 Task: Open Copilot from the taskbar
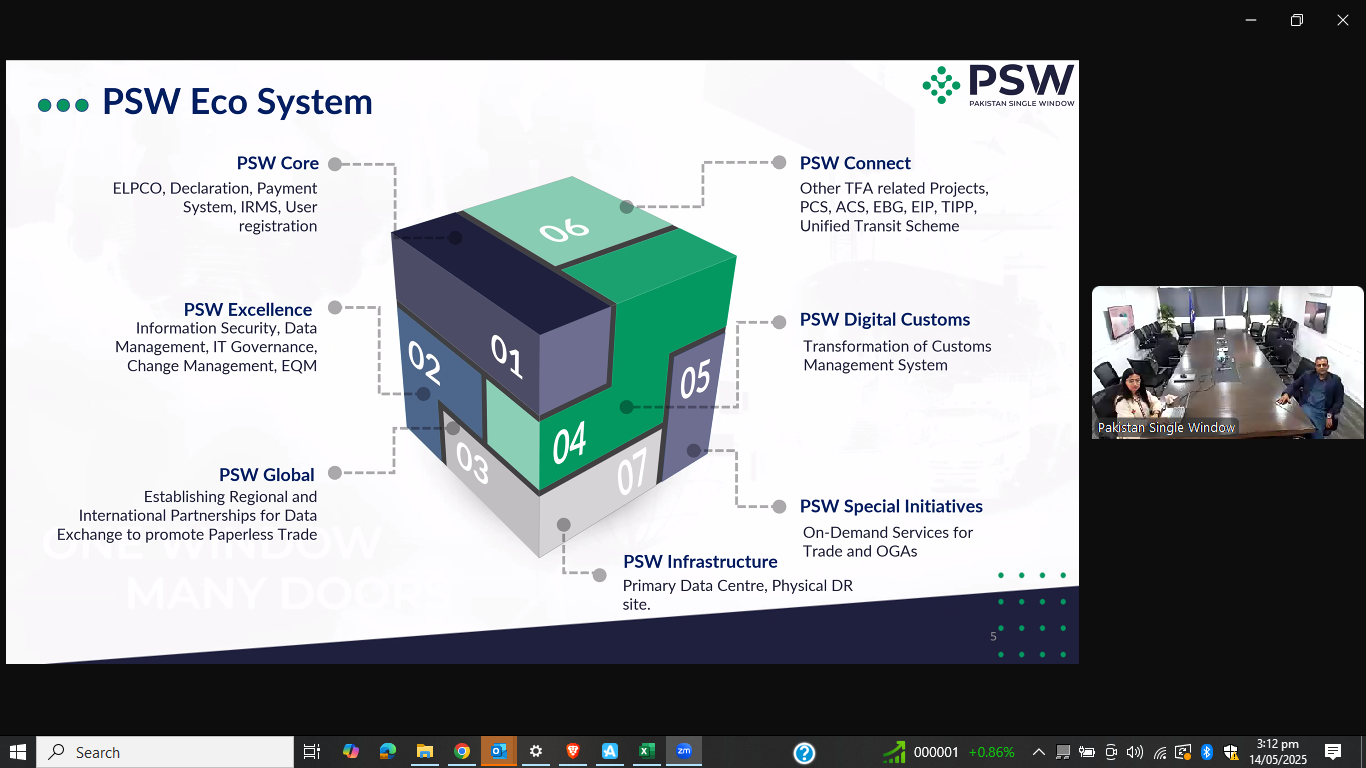point(351,752)
